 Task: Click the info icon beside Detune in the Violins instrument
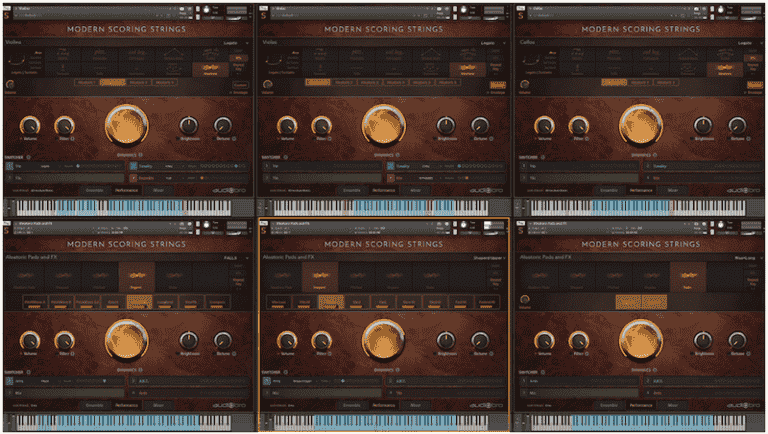point(234,139)
